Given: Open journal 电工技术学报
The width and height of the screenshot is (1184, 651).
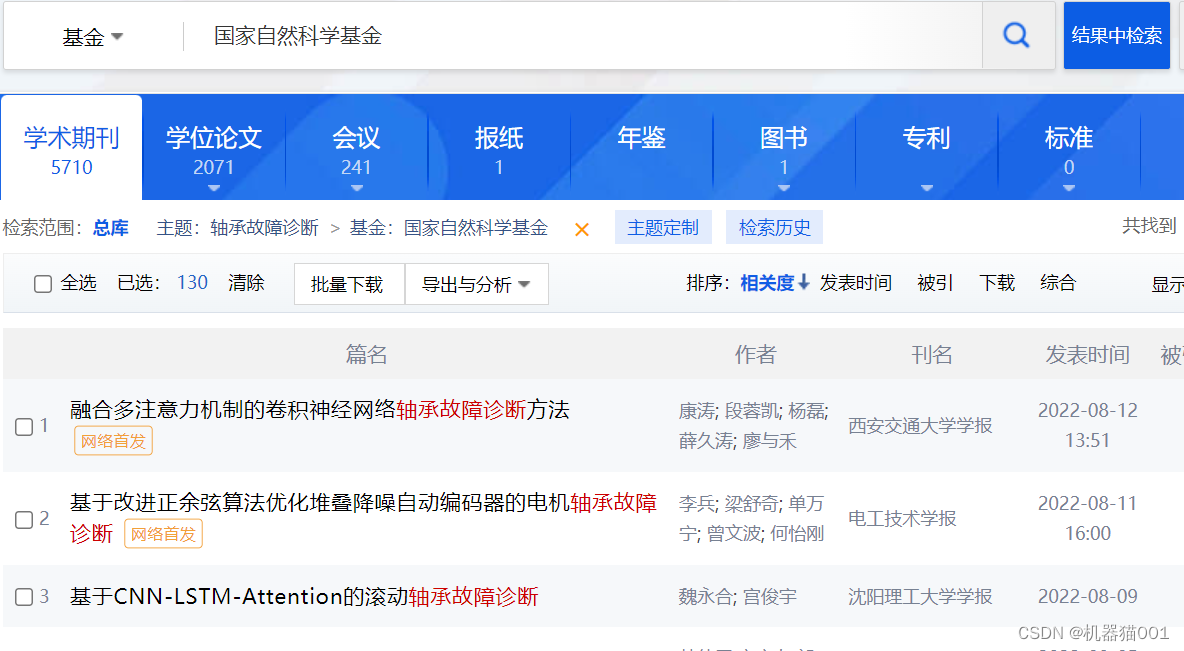Looking at the screenshot, I should 902,519.
